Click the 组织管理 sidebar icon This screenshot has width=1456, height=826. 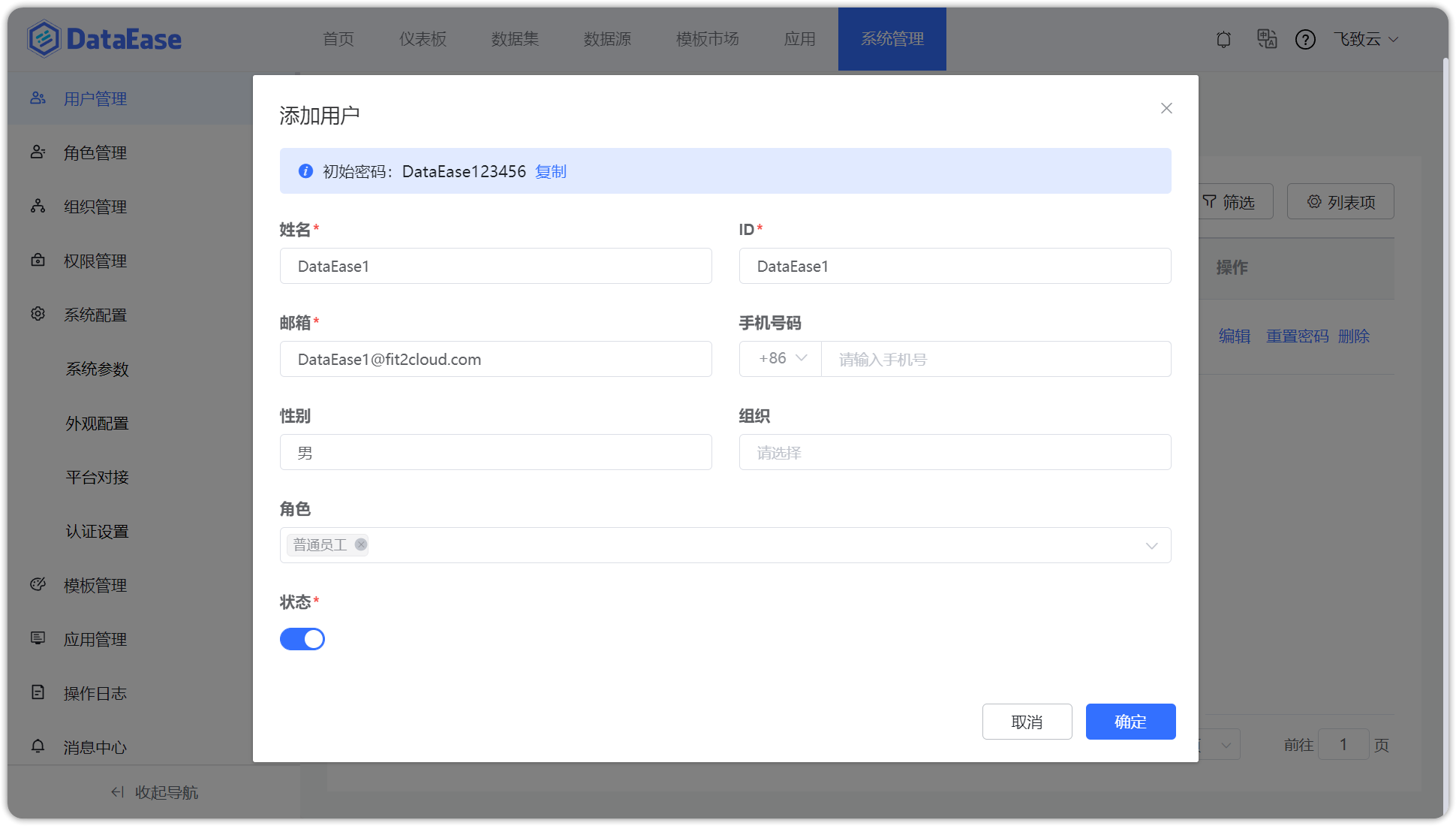tap(38, 206)
